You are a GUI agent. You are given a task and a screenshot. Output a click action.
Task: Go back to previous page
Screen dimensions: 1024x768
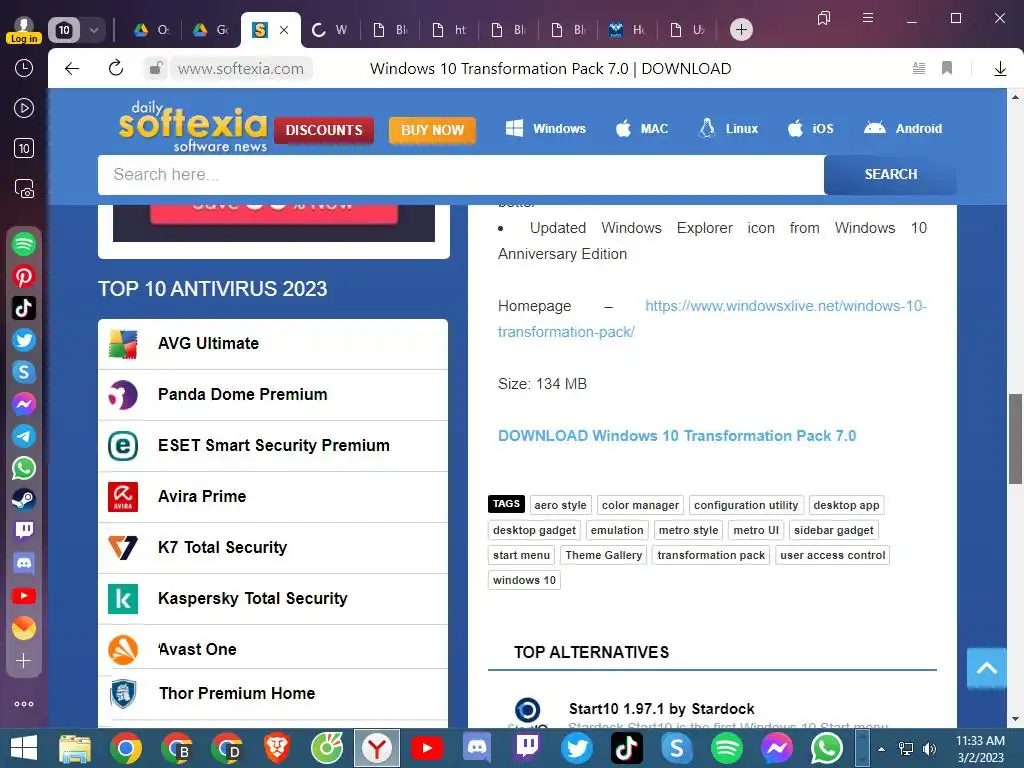72,69
